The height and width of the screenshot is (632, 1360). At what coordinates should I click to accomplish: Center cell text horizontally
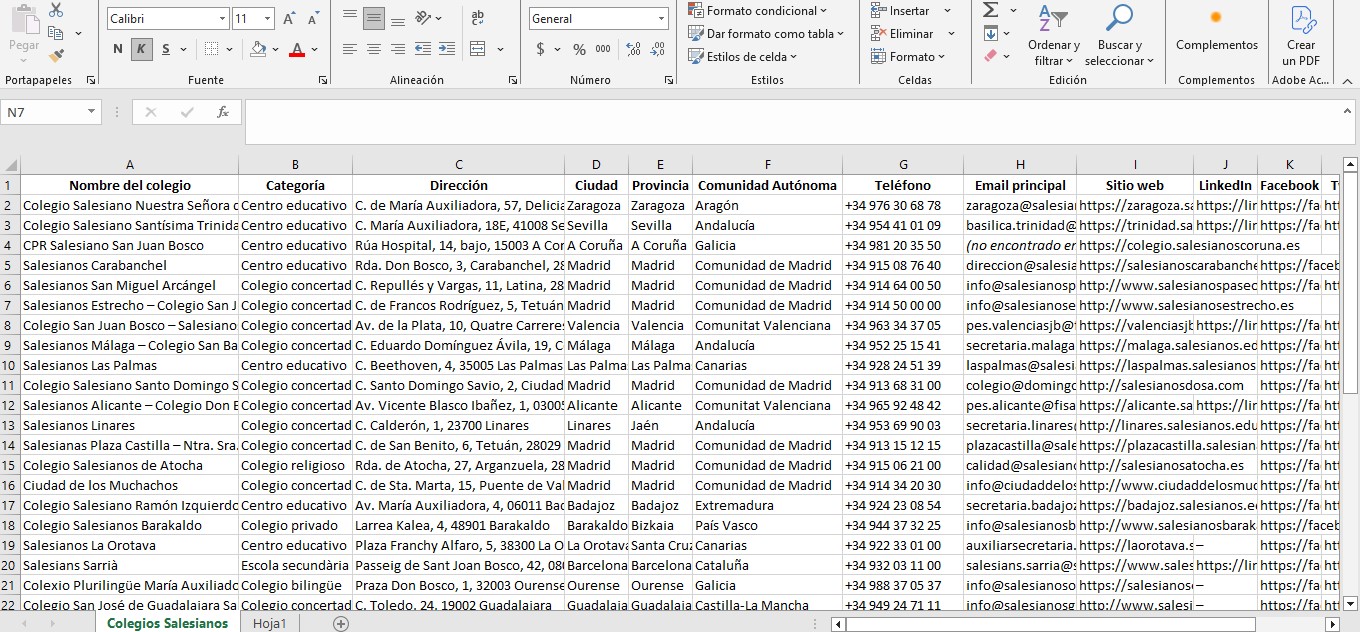click(374, 49)
